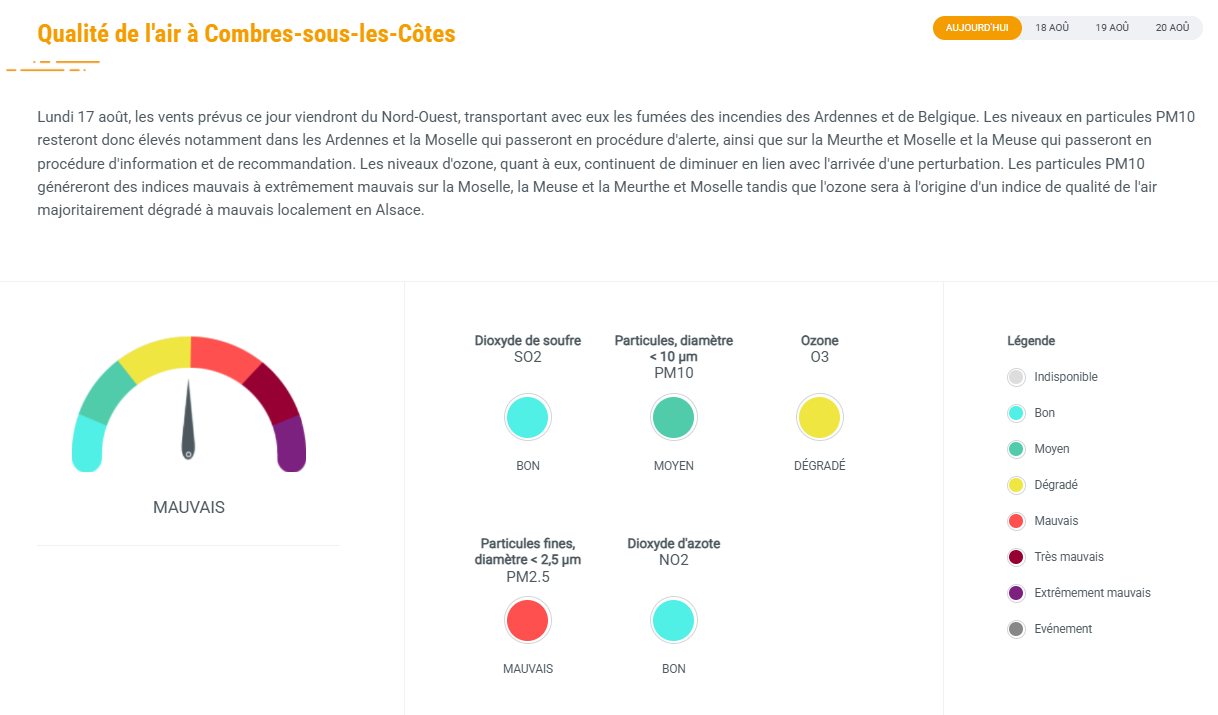Click the Extrêmement mauvais purple swatch

pos(1016,593)
